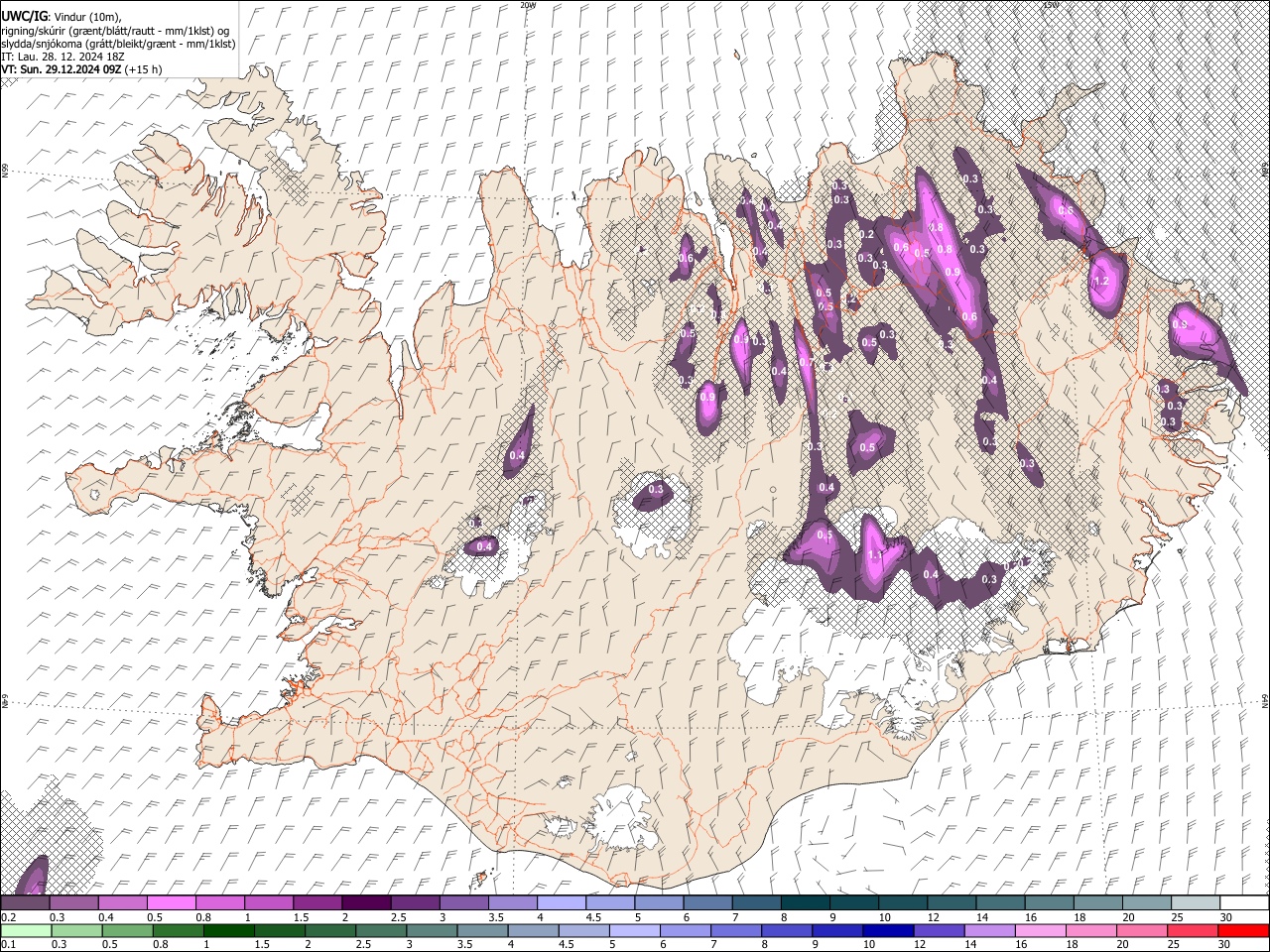Click the darkest purple 2–2.5 snow legend swatch
Screen dimensions: 1270x952
click(365, 903)
